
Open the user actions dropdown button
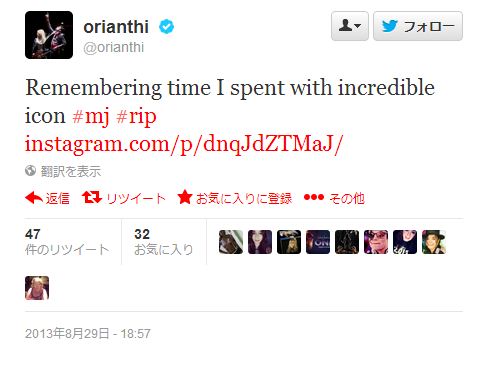(350, 26)
